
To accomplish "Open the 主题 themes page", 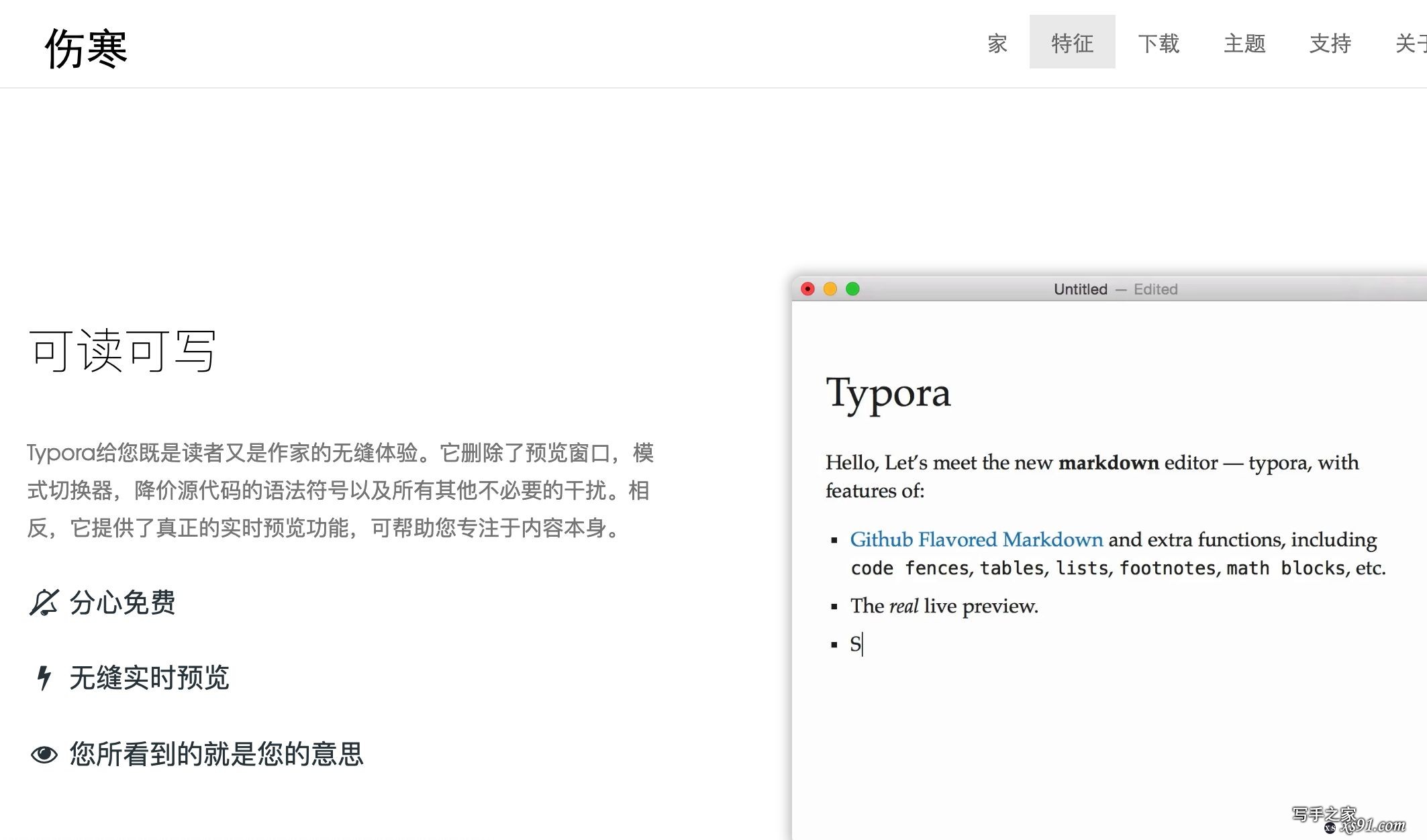I will (1244, 44).
